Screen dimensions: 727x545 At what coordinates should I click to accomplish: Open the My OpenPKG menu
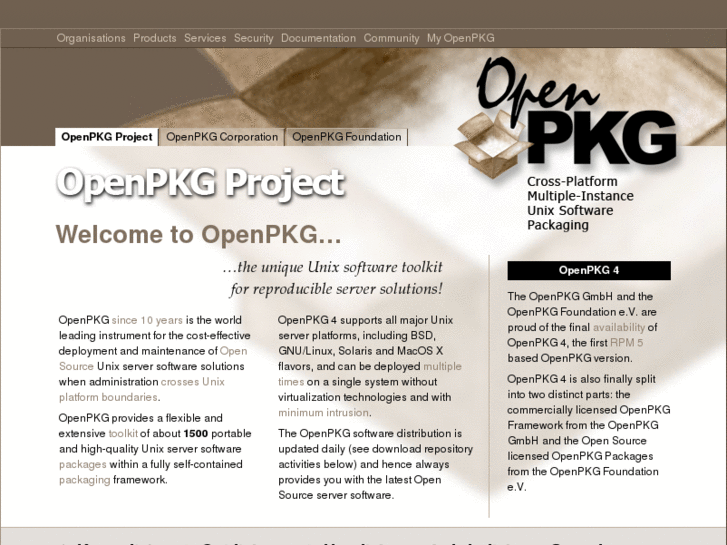tap(461, 38)
